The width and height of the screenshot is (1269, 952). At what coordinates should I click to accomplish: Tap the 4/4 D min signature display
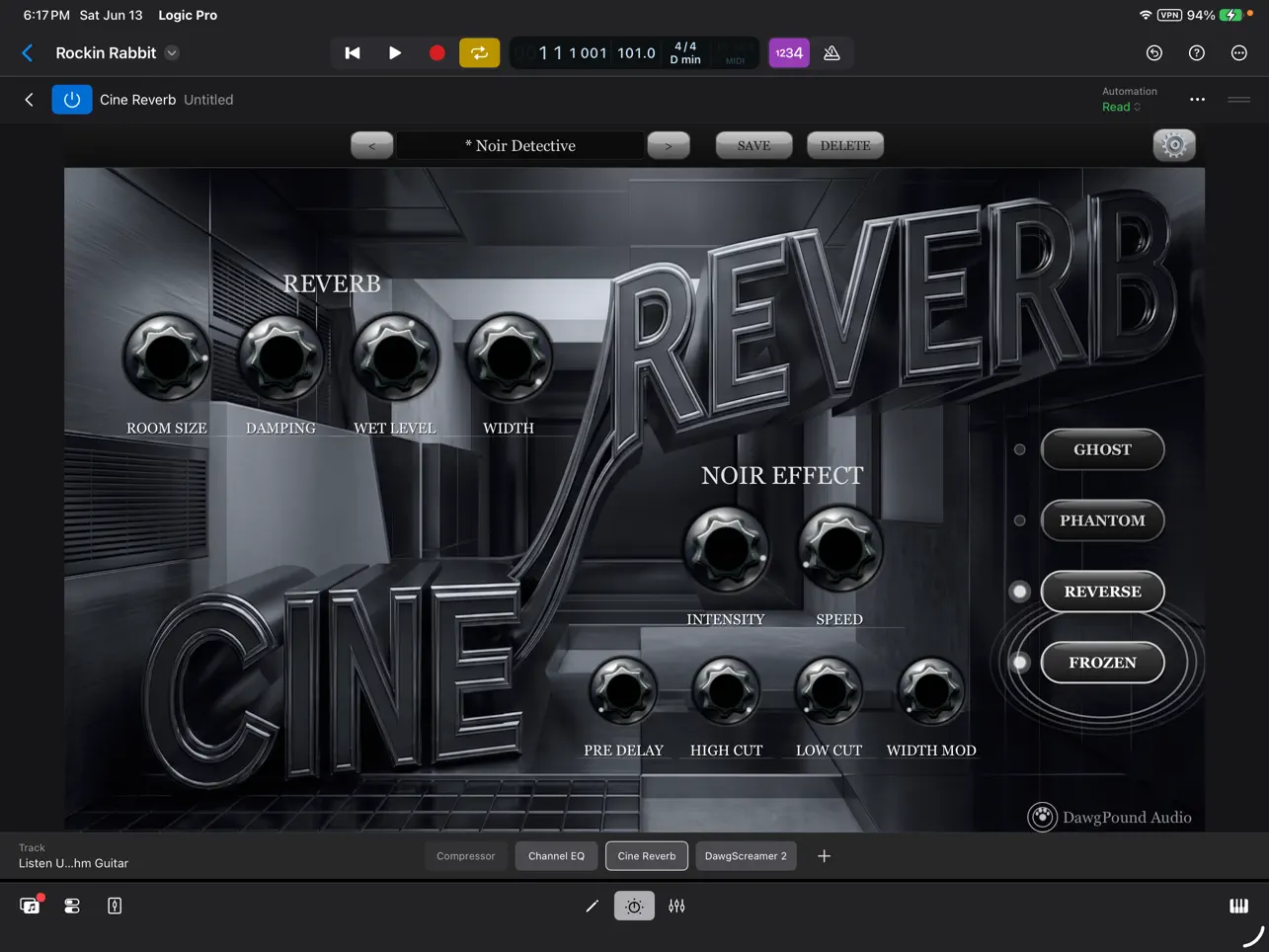[685, 53]
